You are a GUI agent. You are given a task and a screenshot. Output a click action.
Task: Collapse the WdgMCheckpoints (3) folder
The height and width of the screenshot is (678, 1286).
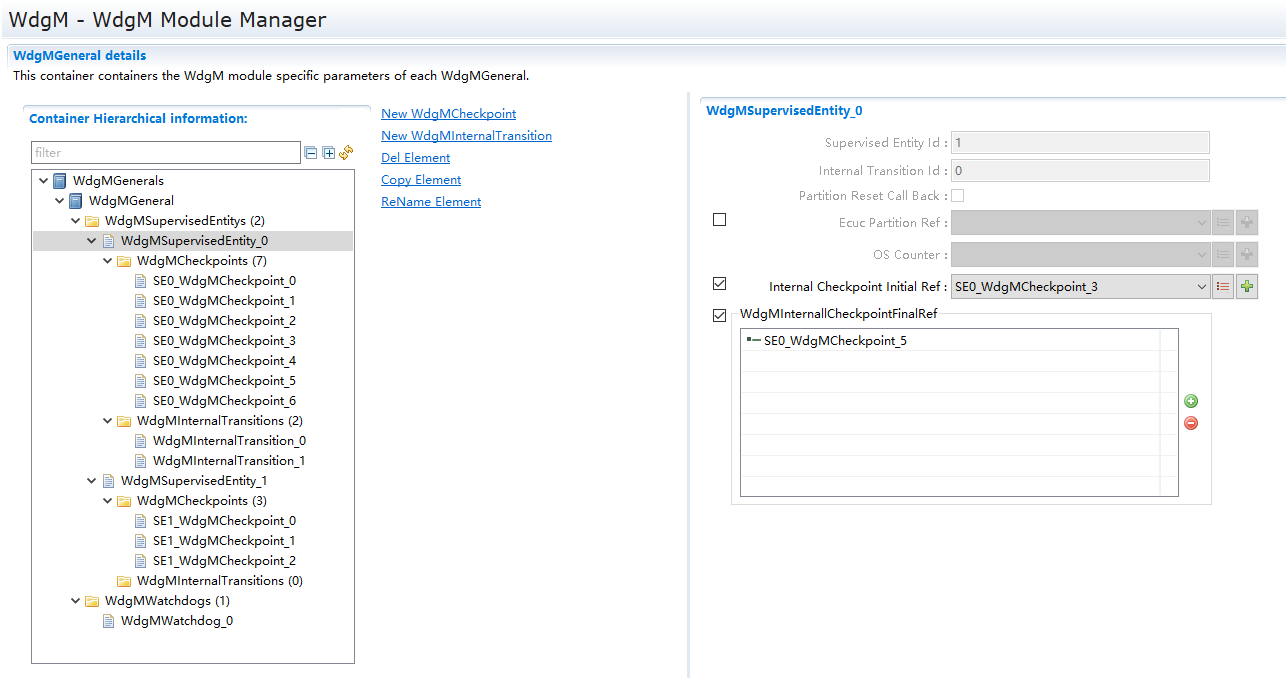tap(108, 501)
